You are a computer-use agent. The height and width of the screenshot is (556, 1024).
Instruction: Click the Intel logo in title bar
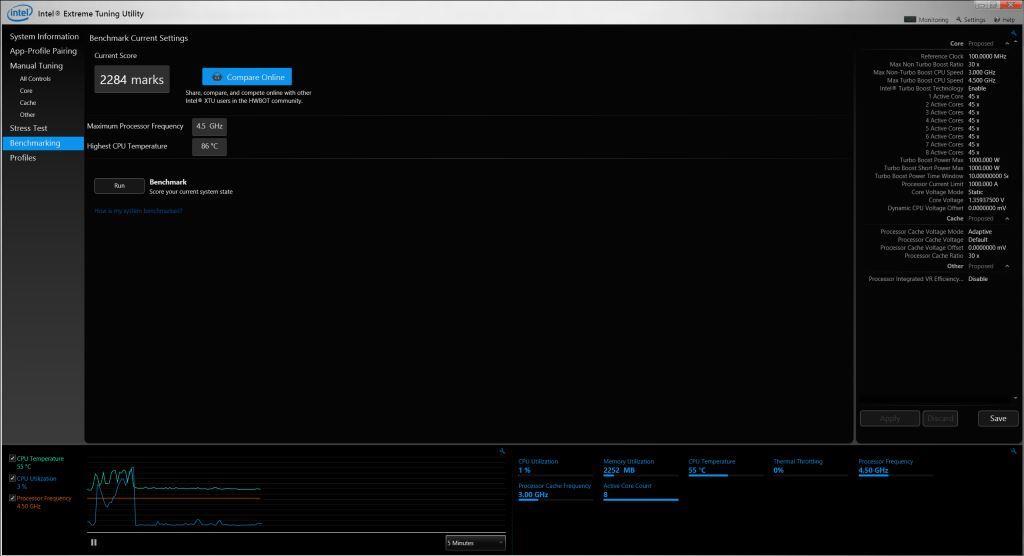coord(20,13)
